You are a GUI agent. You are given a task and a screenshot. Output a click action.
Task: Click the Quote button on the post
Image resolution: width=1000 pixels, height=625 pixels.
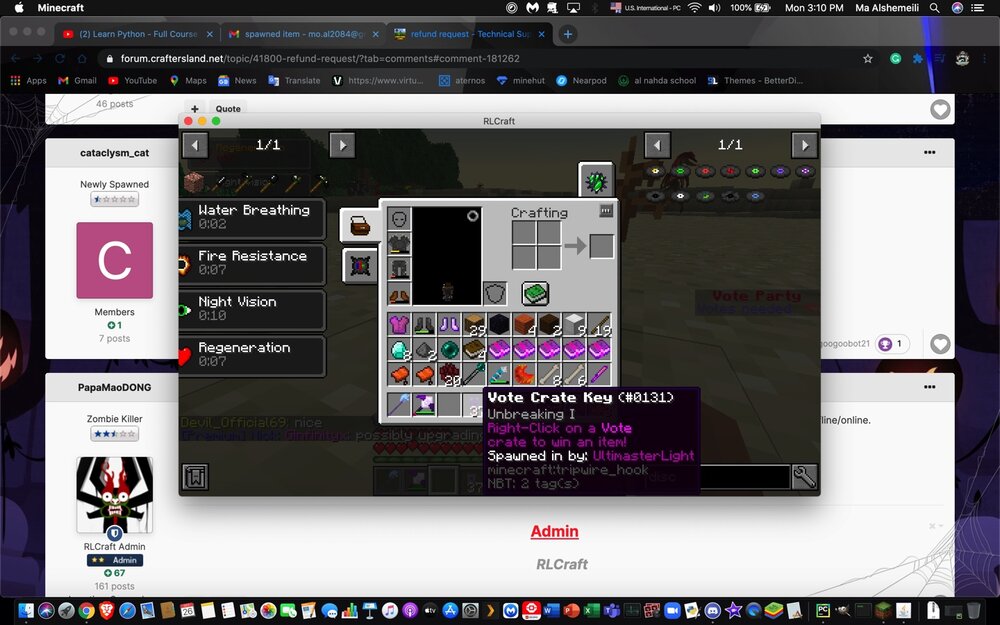click(x=228, y=109)
